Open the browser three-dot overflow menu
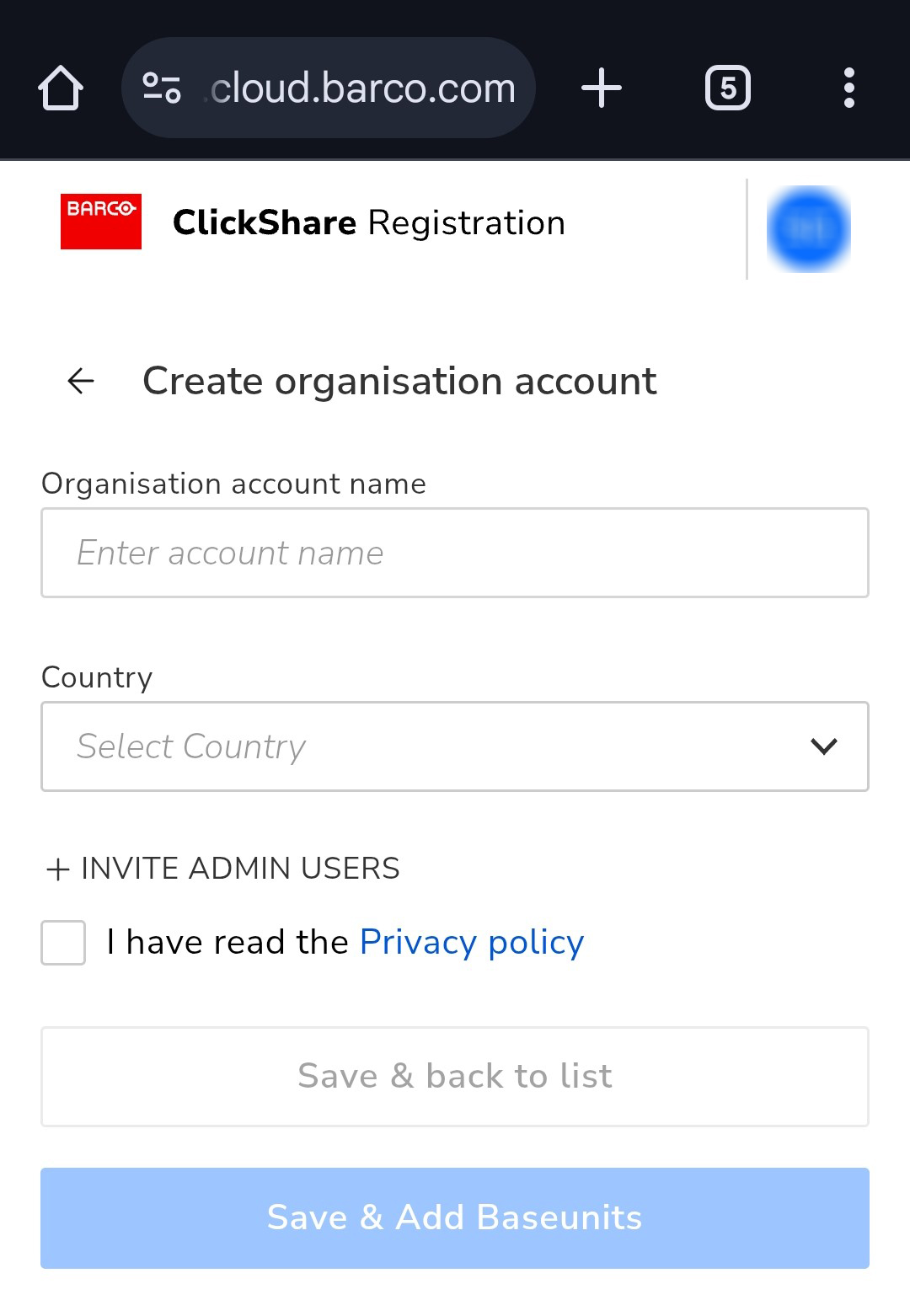This screenshot has height=1316, width=910. pyautogui.click(x=848, y=88)
